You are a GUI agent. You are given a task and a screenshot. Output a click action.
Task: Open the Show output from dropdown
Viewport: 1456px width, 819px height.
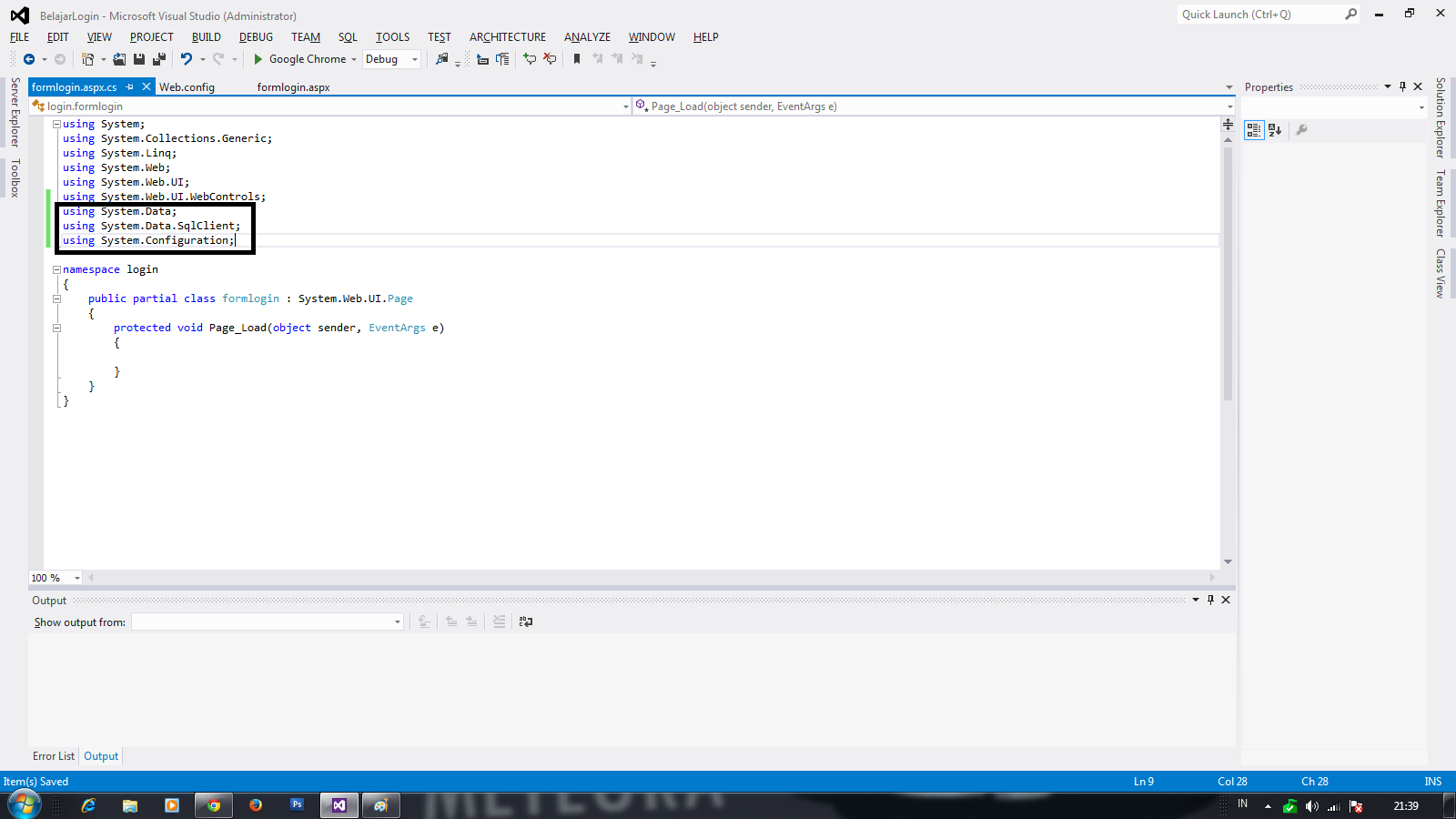coord(396,622)
